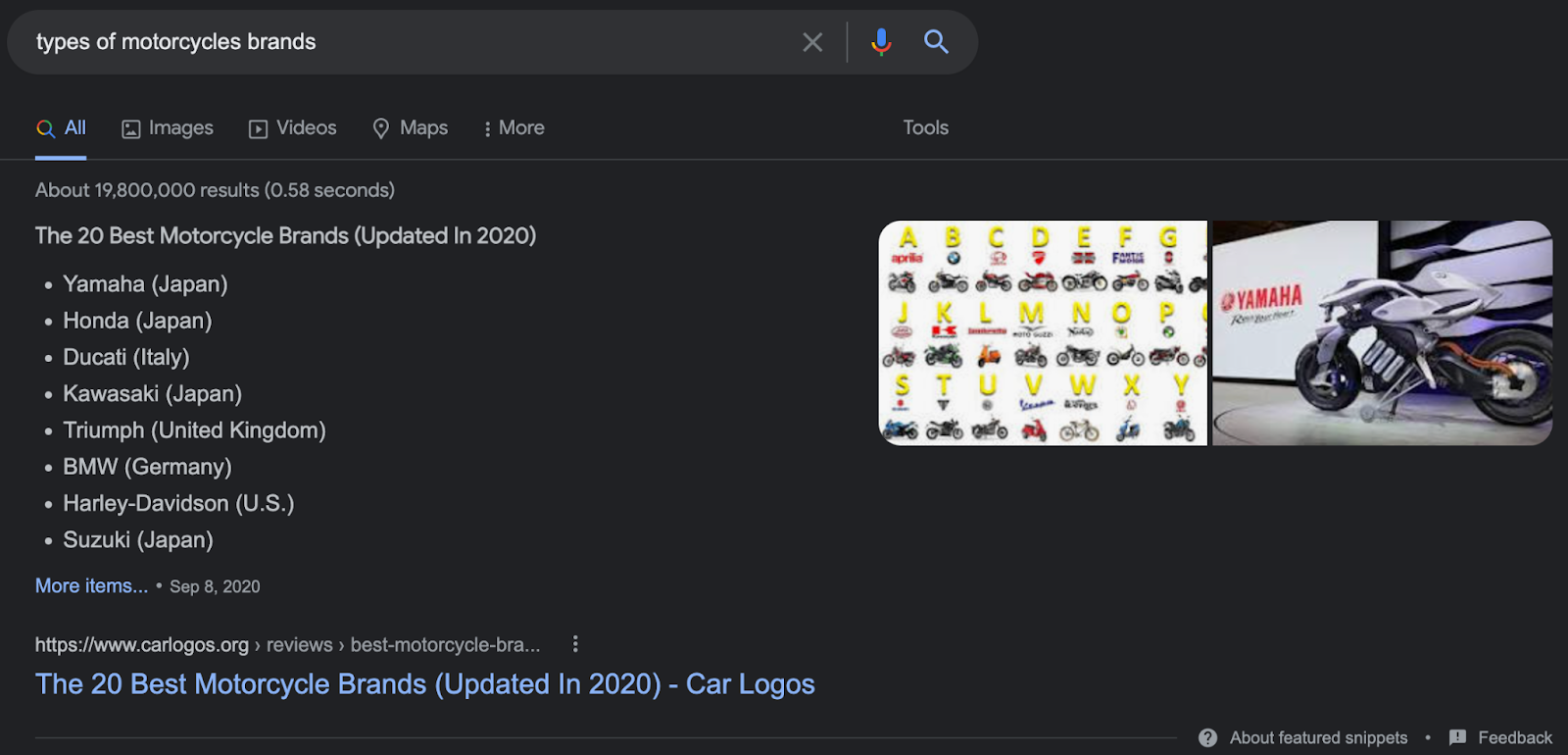Open the A-Z motorcycle brands chart thumbnail
Viewport: 1568px width, 755px height.
point(1043,333)
